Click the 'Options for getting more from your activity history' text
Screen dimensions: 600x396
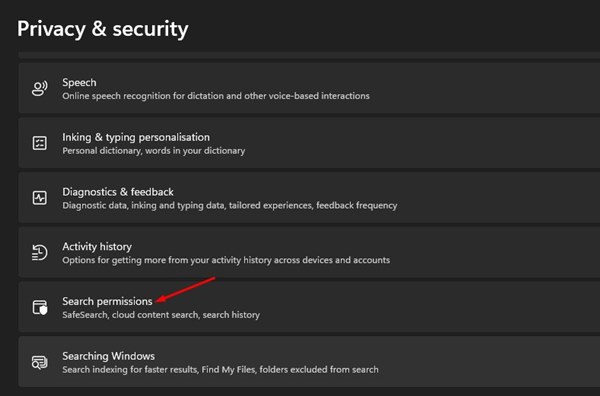pos(226,260)
